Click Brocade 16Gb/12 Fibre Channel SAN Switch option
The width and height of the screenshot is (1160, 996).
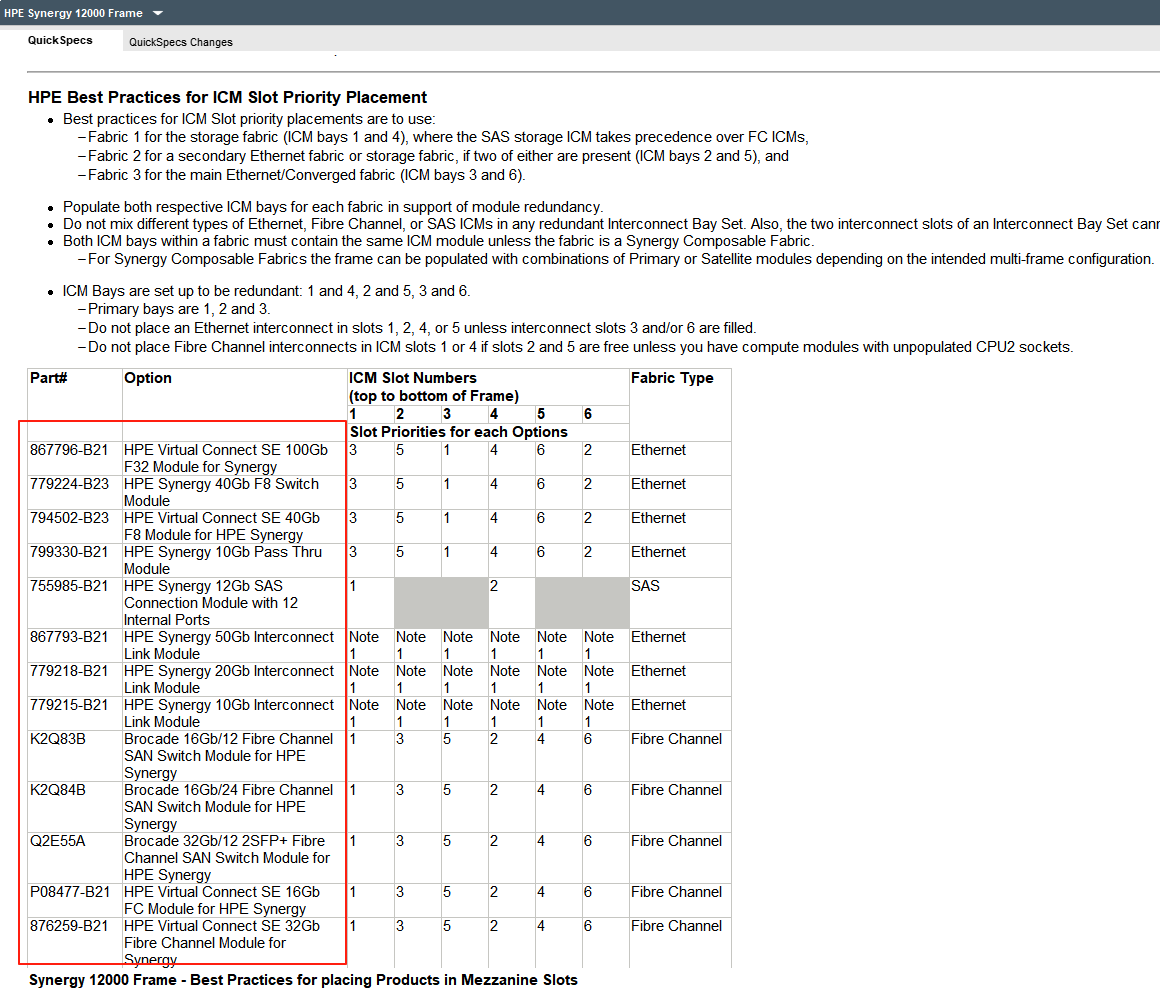(229, 756)
